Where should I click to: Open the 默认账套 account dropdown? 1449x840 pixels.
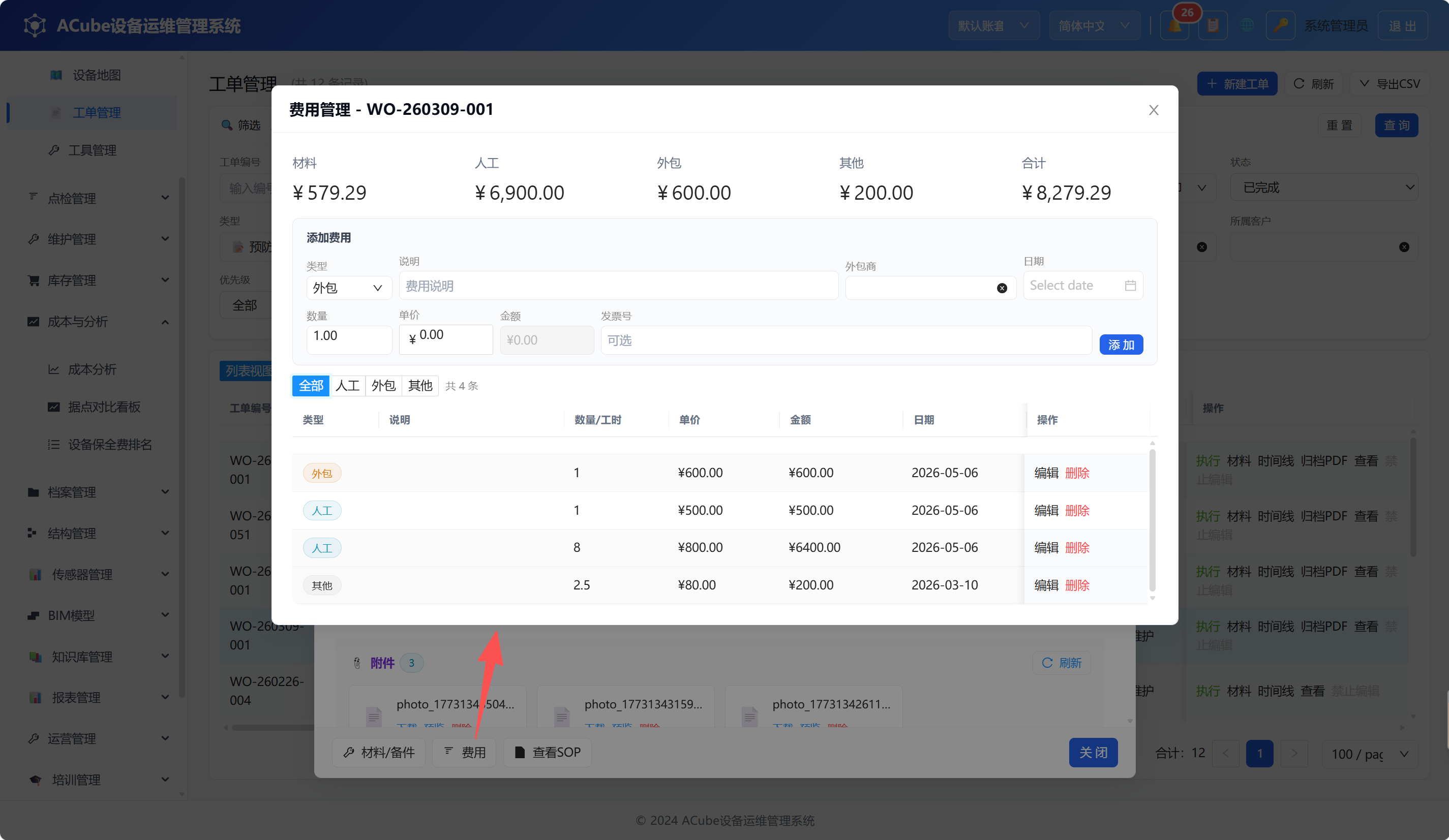993,26
